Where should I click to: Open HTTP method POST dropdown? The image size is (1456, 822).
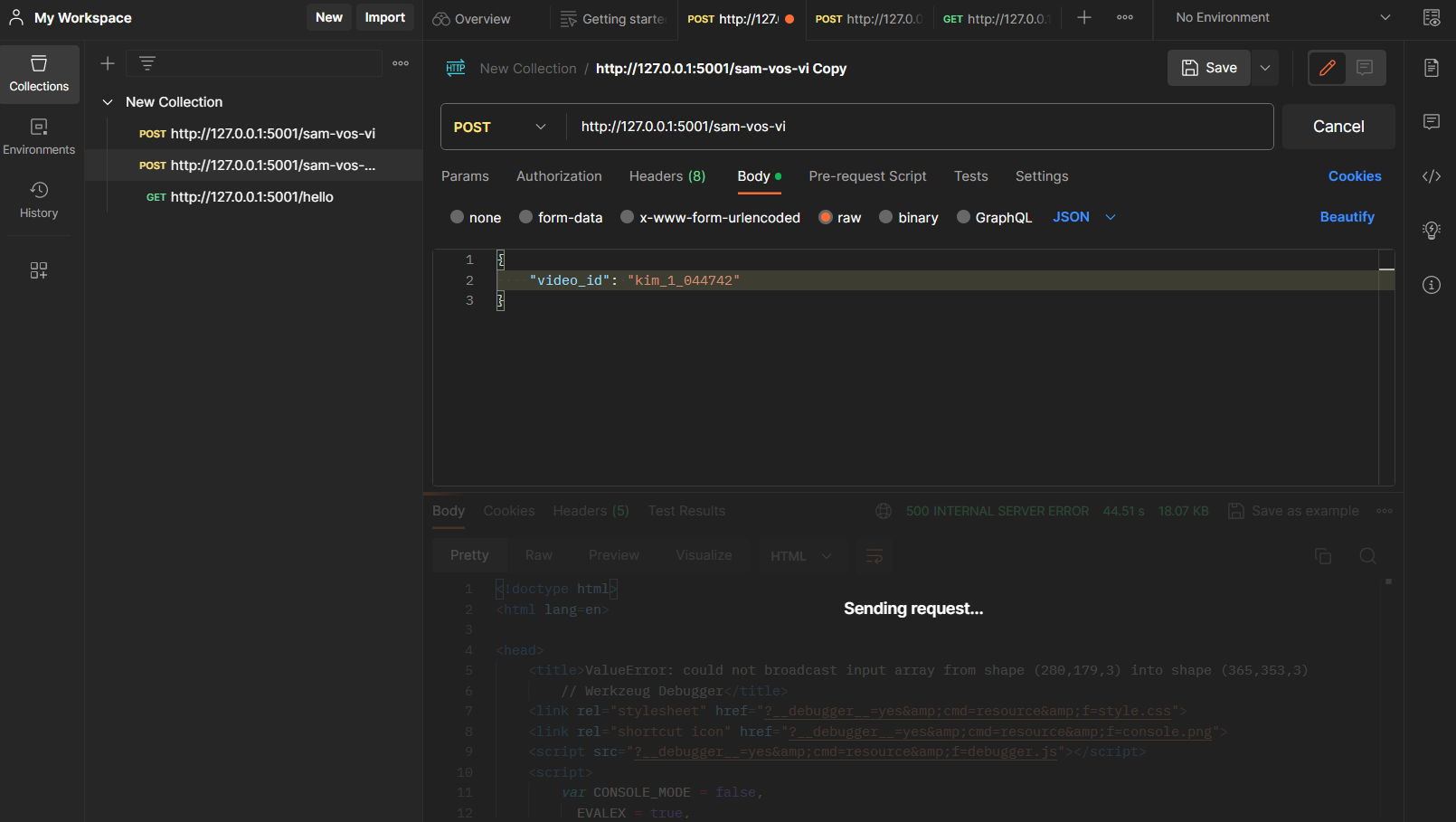pyautogui.click(x=500, y=127)
